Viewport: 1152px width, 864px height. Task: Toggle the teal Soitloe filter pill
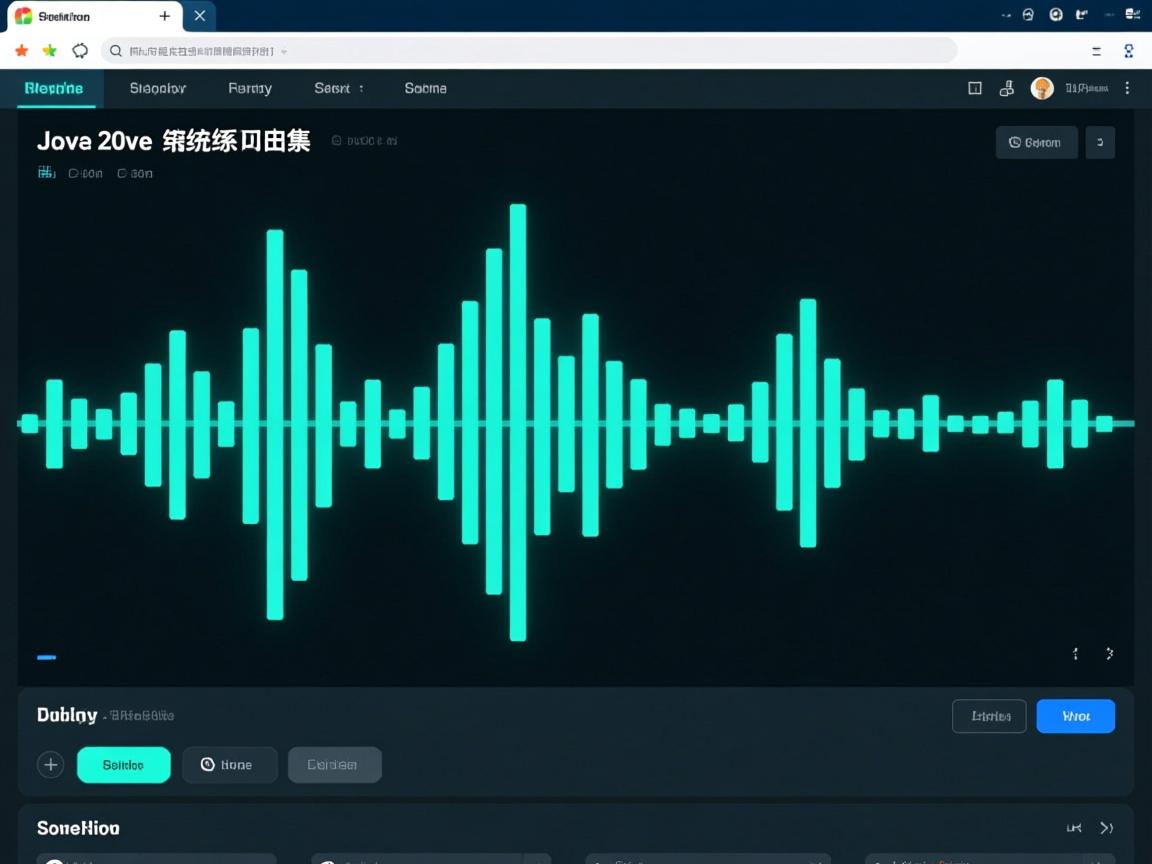coord(124,764)
